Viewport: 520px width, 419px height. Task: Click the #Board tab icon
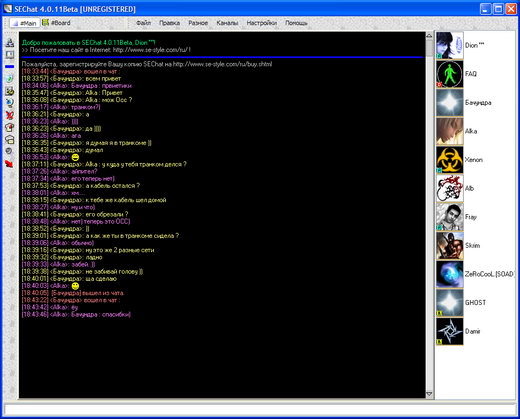coord(45,23)
